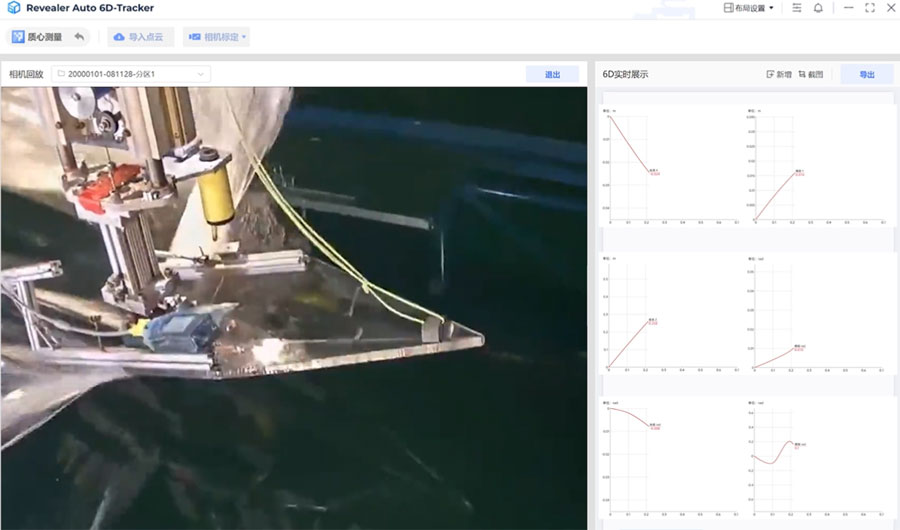Minimize the application window
This screenshot has width=900, height=530.
[x=848, y=8]
